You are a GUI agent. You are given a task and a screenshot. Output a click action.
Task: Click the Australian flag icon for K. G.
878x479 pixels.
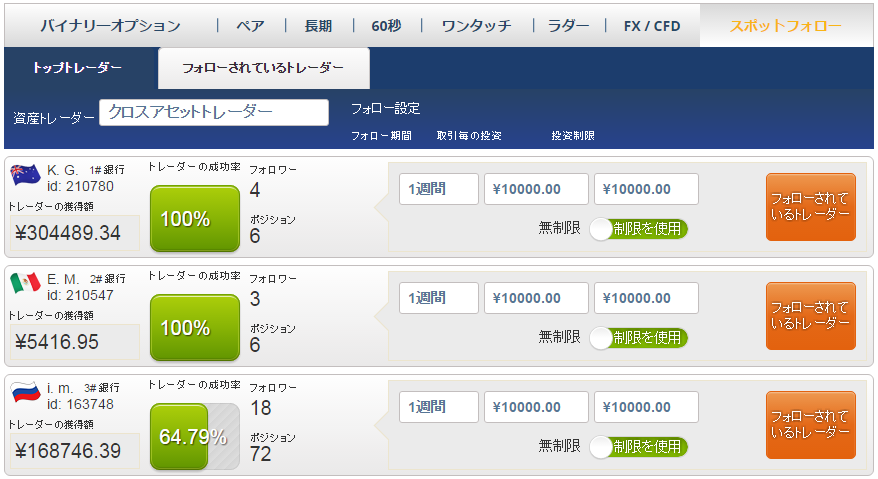(25, 175)
